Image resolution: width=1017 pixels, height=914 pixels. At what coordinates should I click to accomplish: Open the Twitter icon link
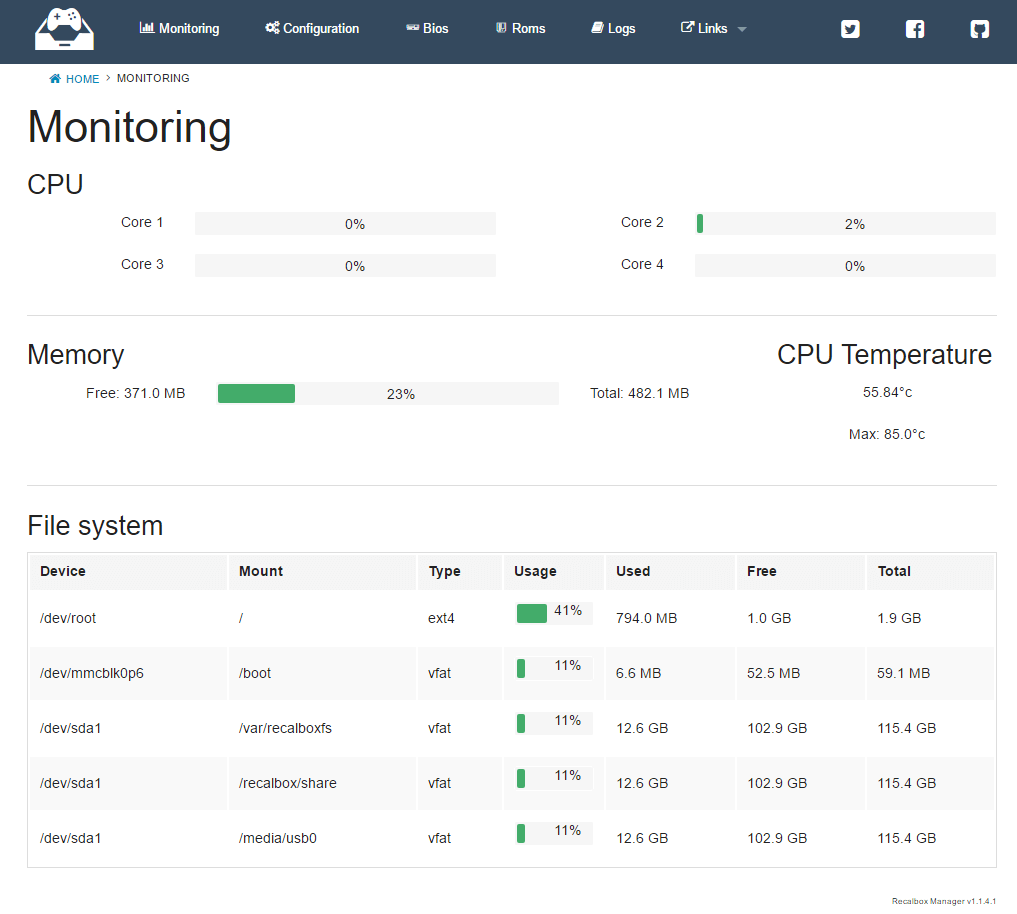pyautogui.click(x=850, y=29)
